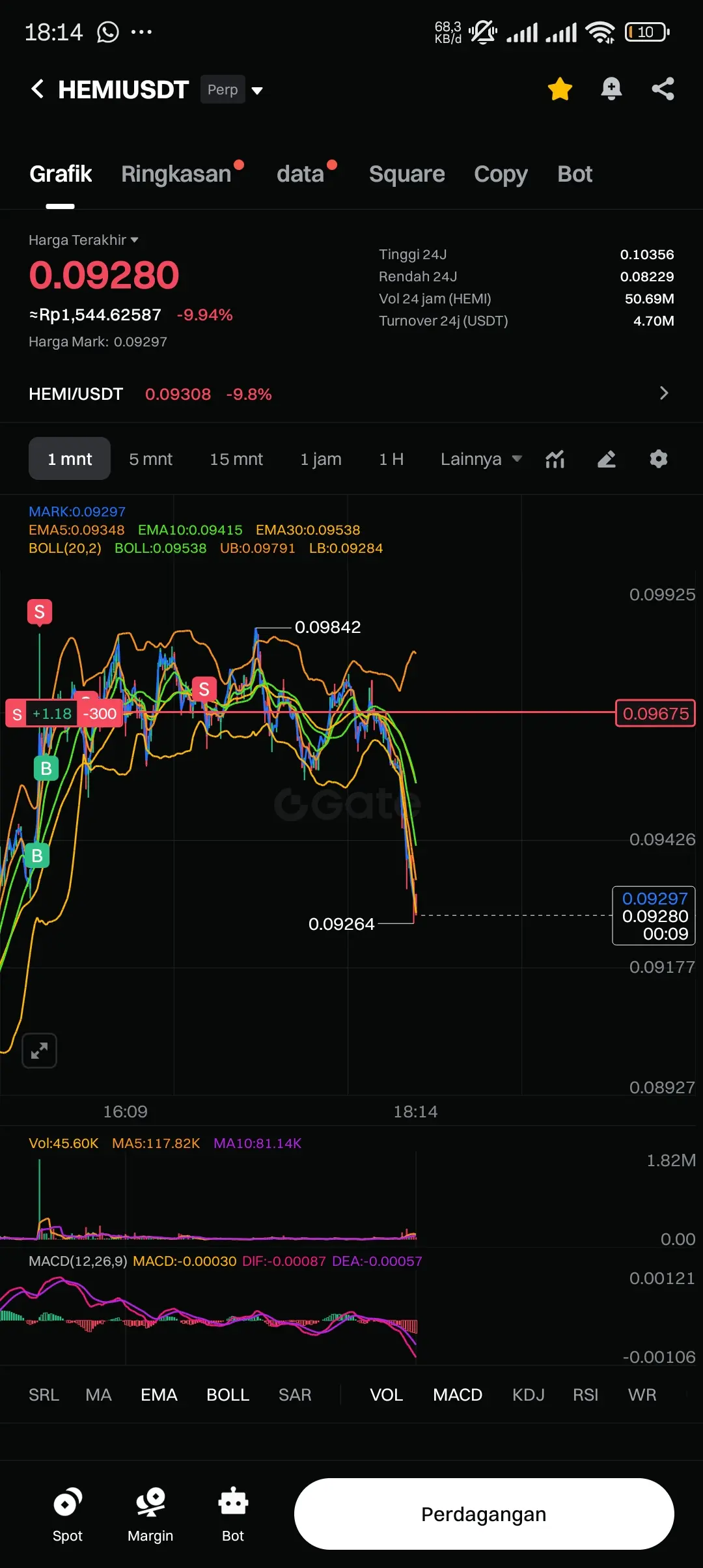Toggle the WR sub-indicator
Image resolution: width=703 pixels, height=1568 pixels.
tap(642, 1395)
